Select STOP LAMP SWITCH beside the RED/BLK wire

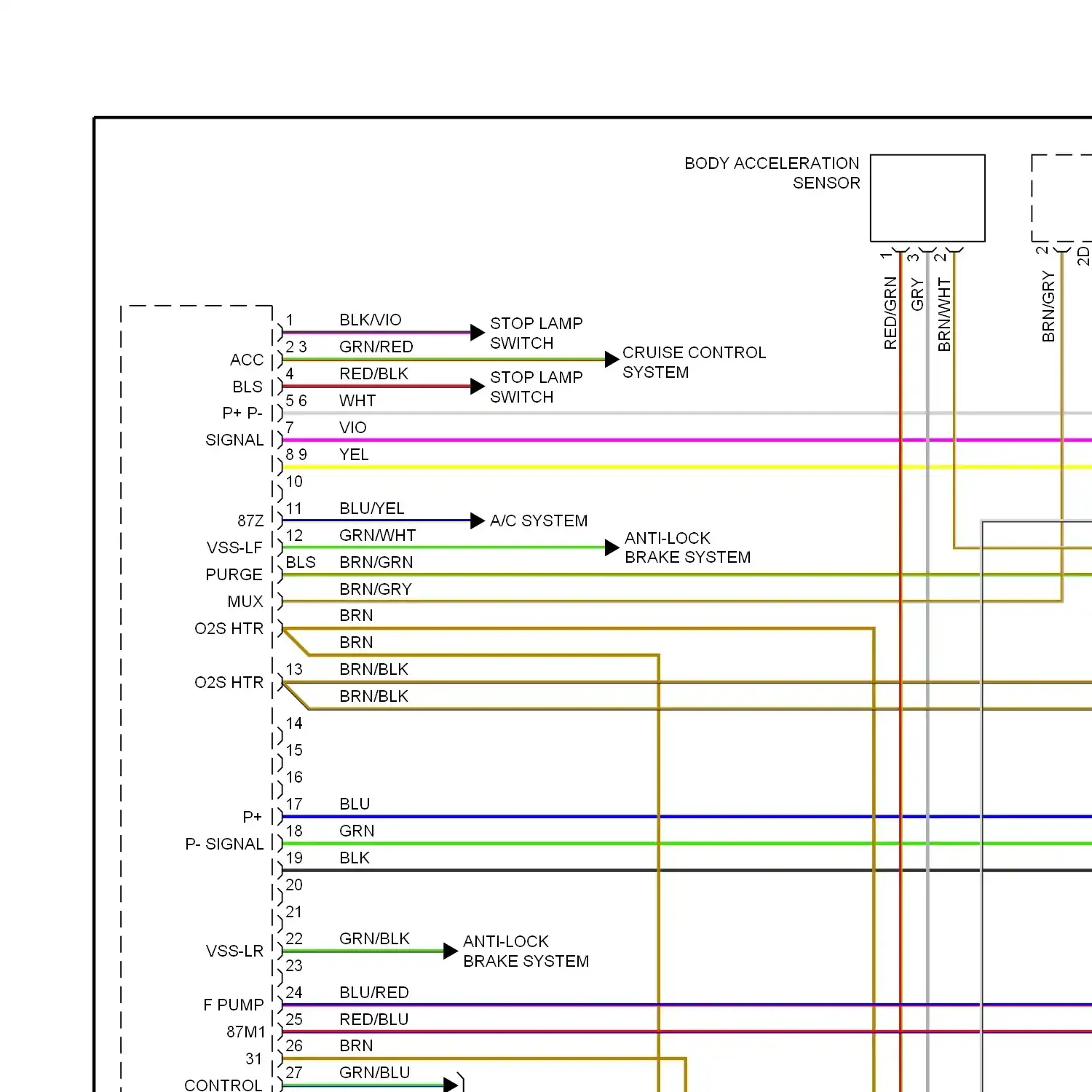[537, 387]
